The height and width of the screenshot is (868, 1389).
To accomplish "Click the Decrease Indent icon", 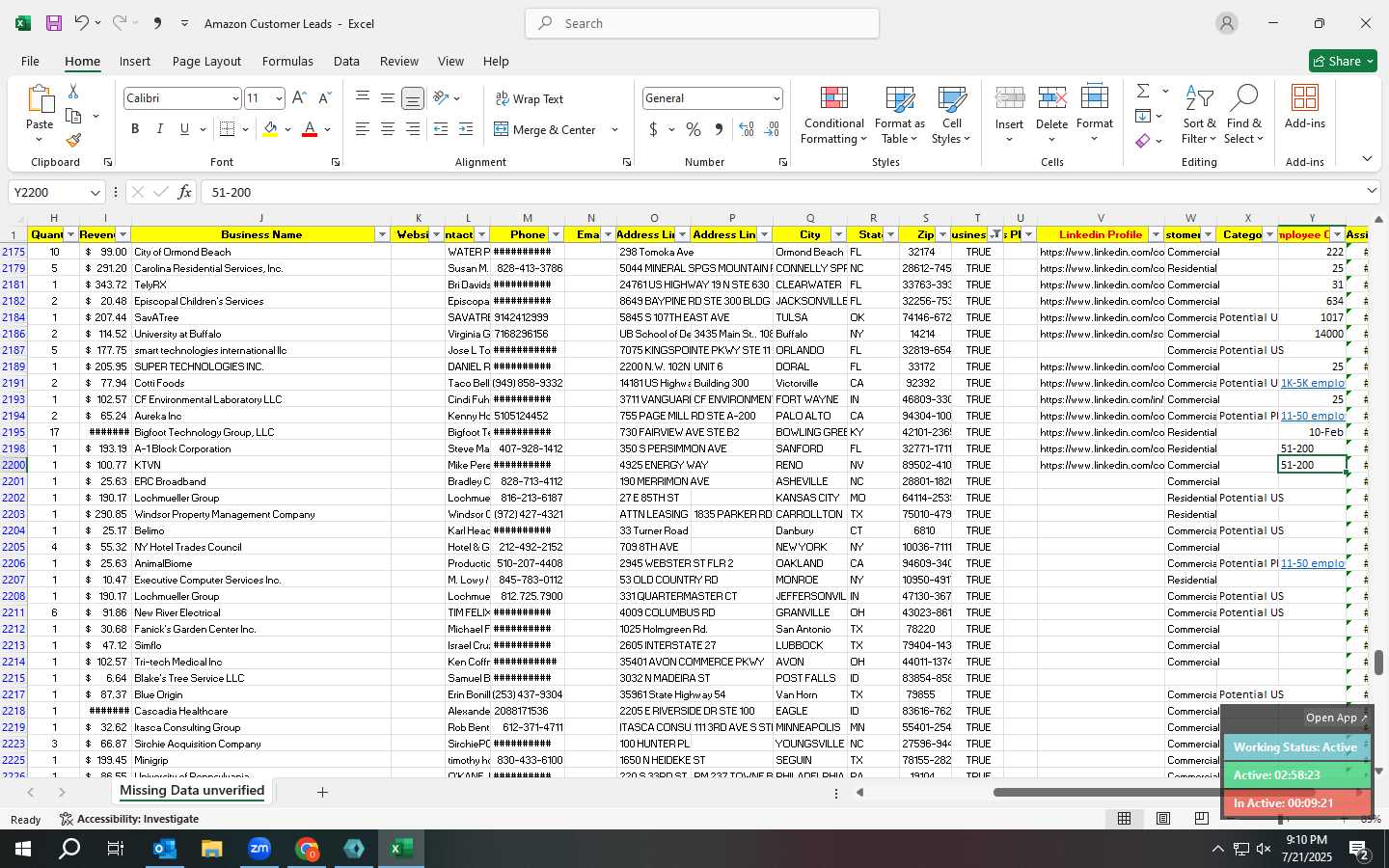I will pyautogui.click(x=441, y=129).
